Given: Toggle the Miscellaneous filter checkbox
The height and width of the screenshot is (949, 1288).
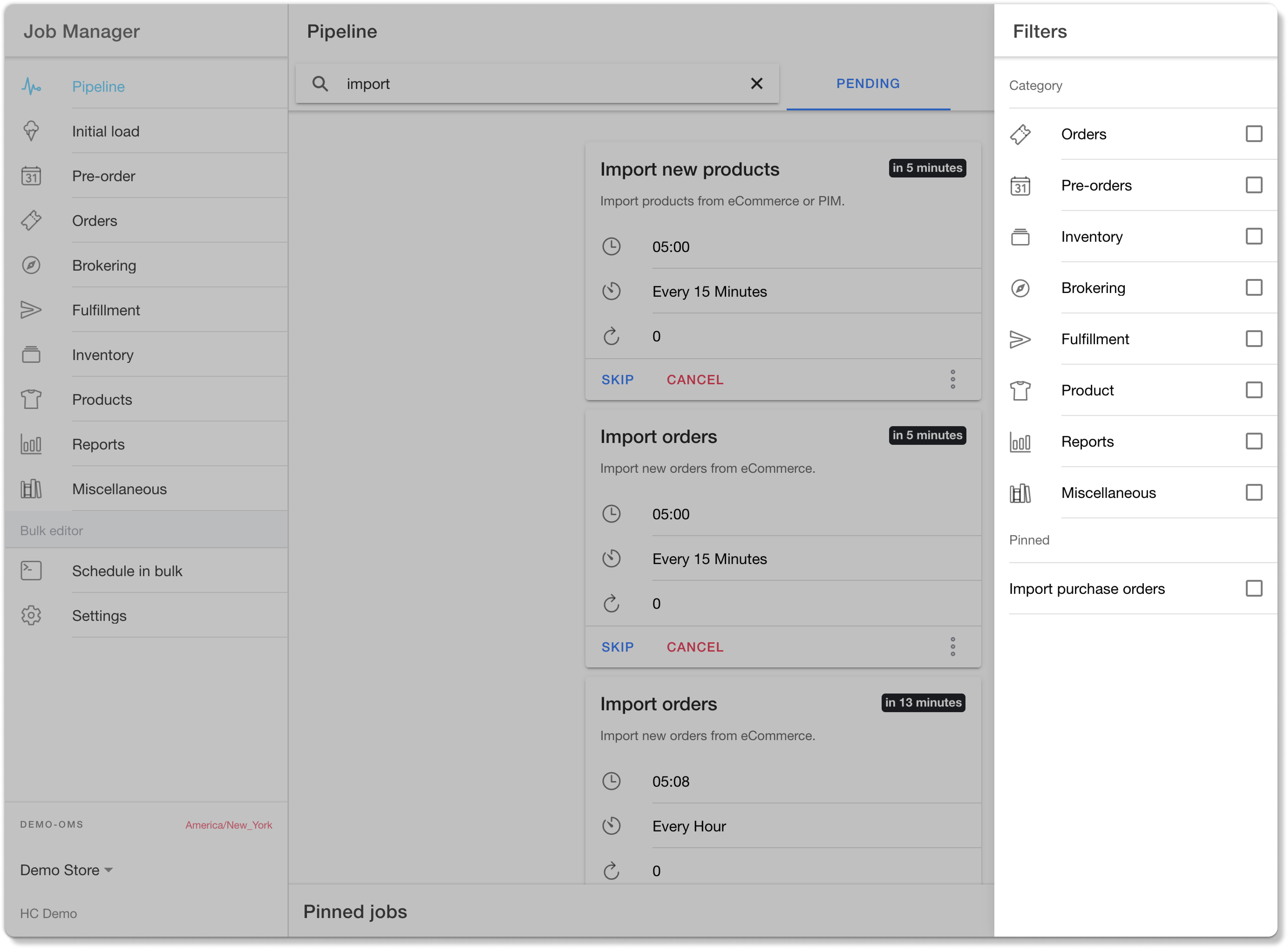Looking at the screenshot, I should 1254,493.
